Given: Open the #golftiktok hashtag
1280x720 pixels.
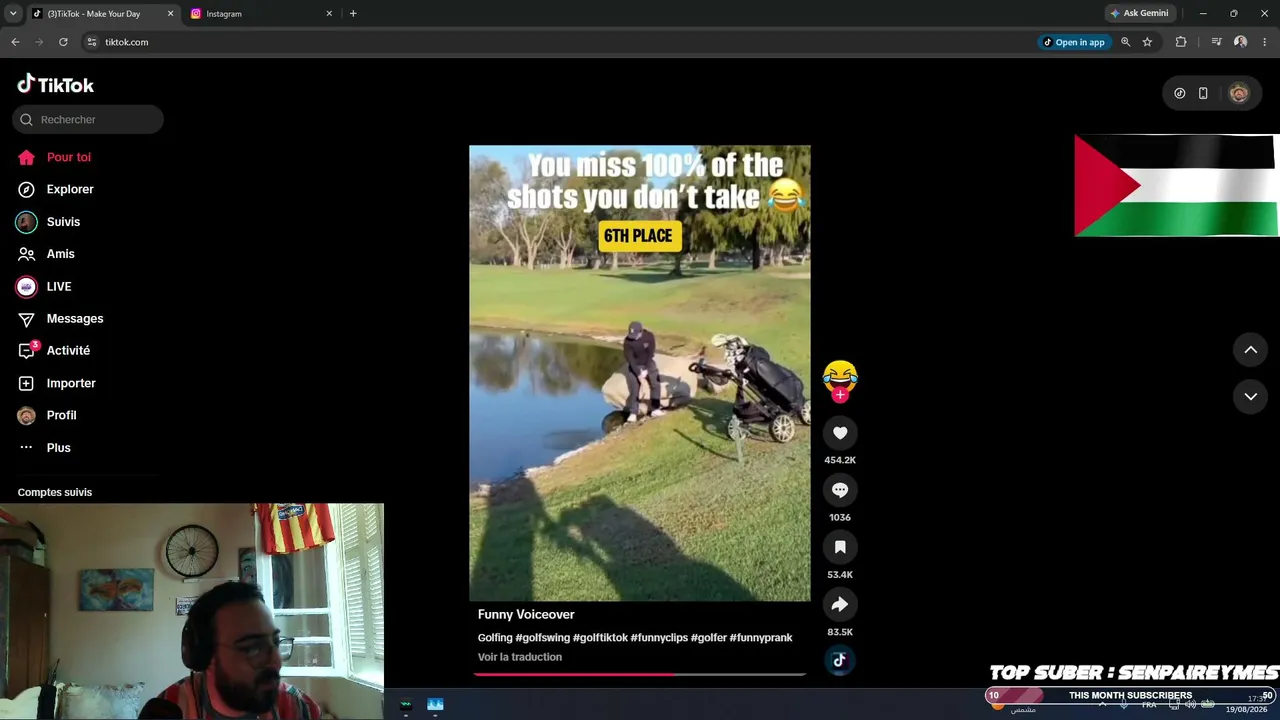Looking at the screenshot, I should click(600, 638).
